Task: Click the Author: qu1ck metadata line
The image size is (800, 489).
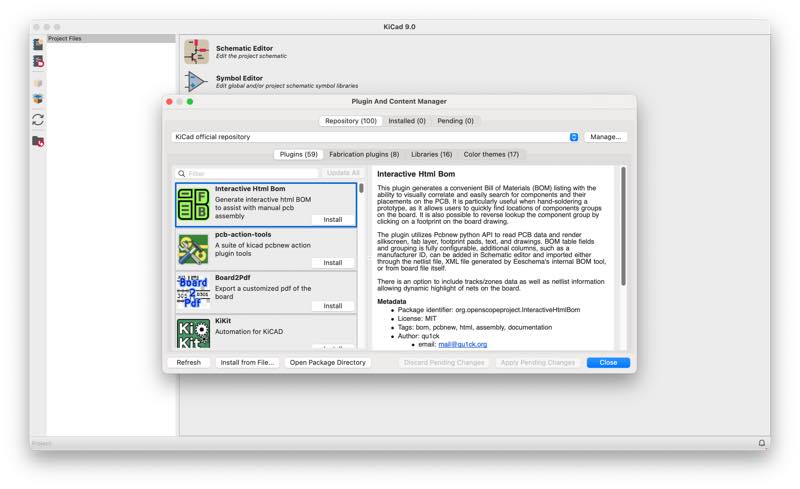Action: coord(418,336)
